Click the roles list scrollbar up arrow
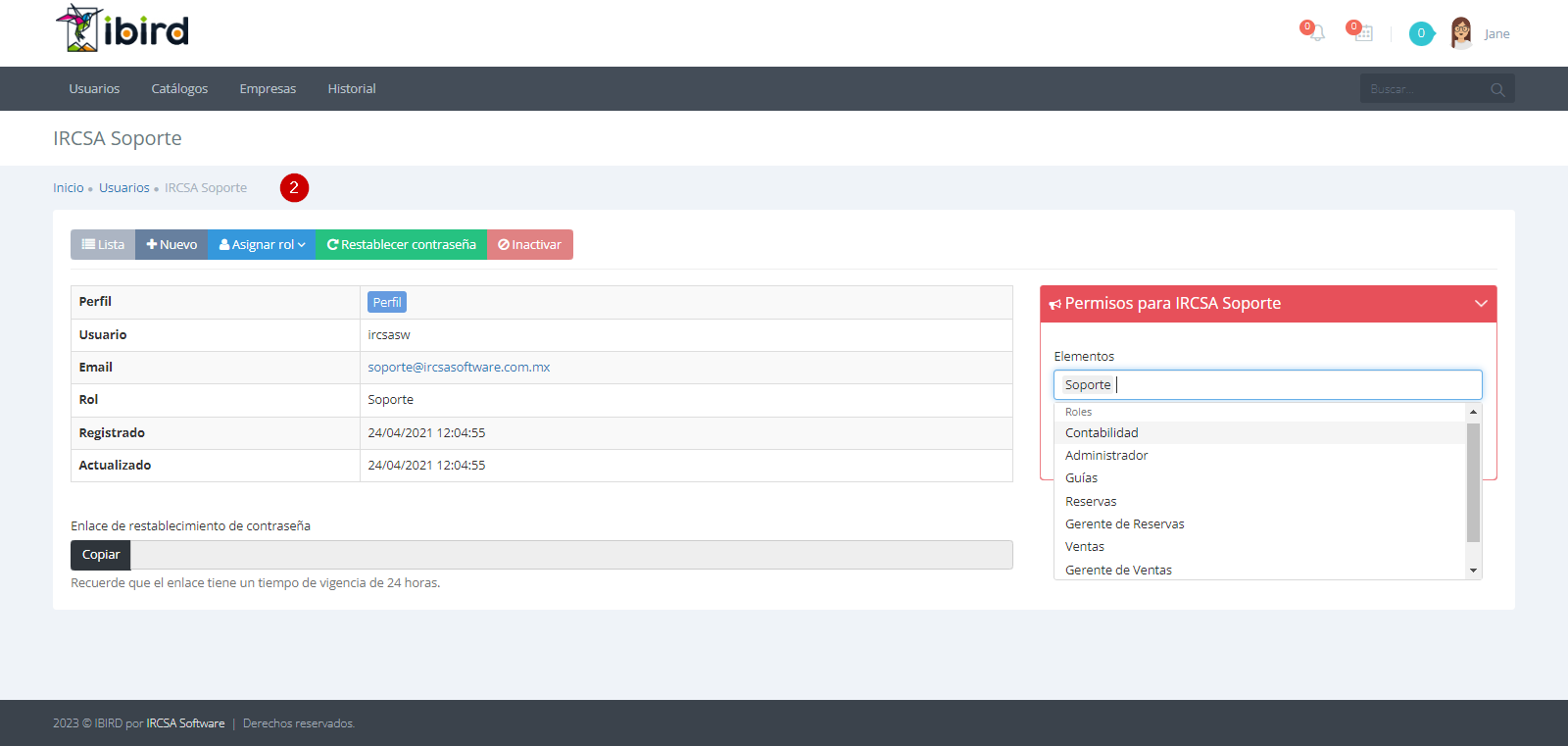The width and height of the screenshot is (1568, 746). click(1473, 412)
